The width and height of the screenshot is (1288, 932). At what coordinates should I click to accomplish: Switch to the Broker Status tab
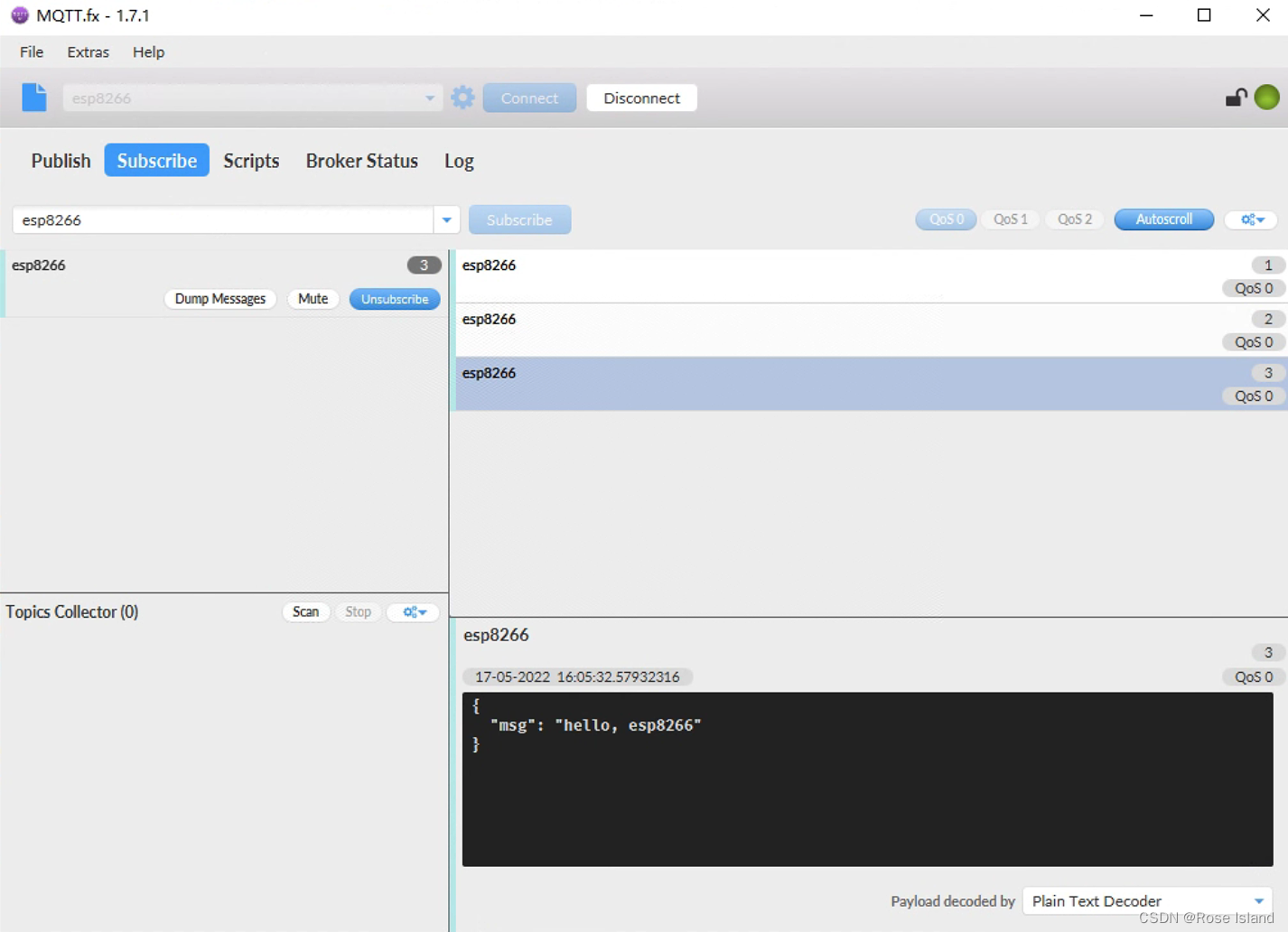pyautogui.click(x=361, y=161)
